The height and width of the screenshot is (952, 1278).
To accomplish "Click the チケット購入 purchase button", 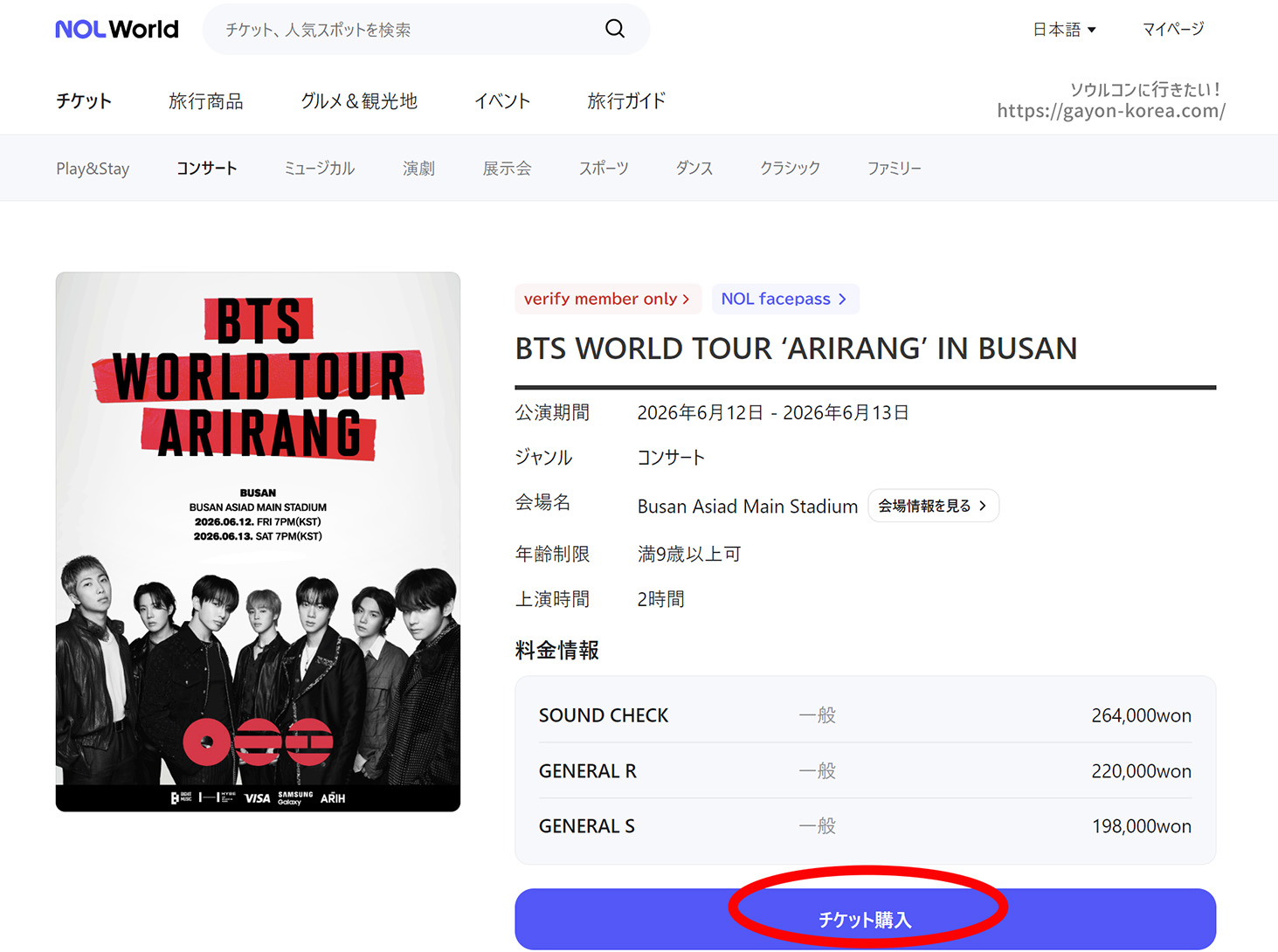I will click(x=865, y=919).
